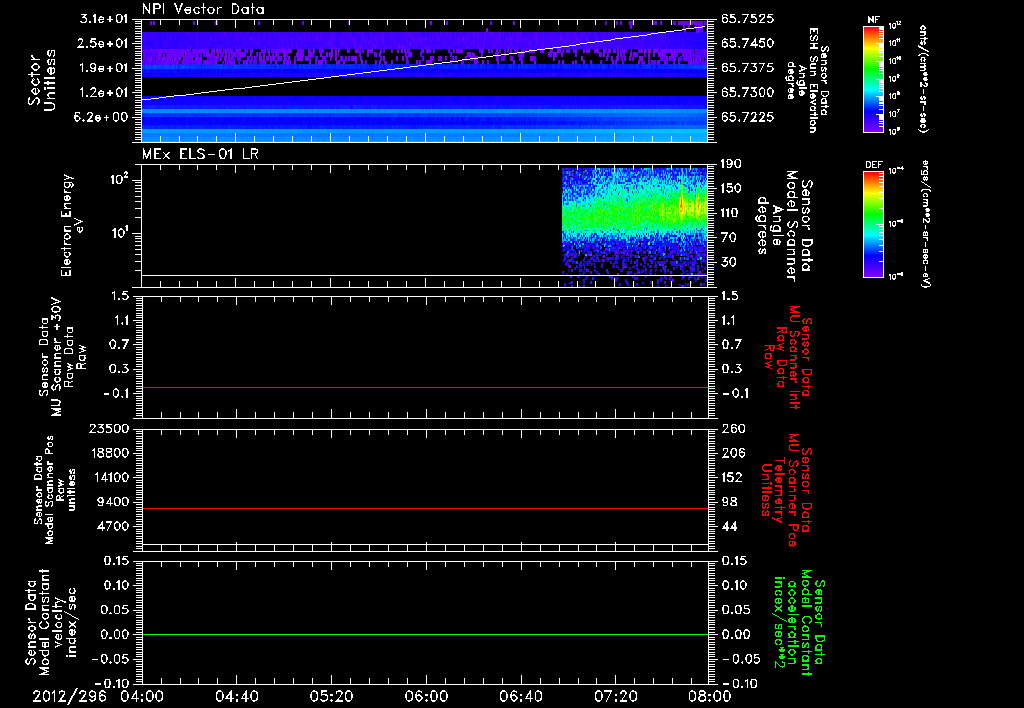The image size is (1024, 708).
Task: Click the 4700 scanner position tick label
Action: tap(113, 526)
